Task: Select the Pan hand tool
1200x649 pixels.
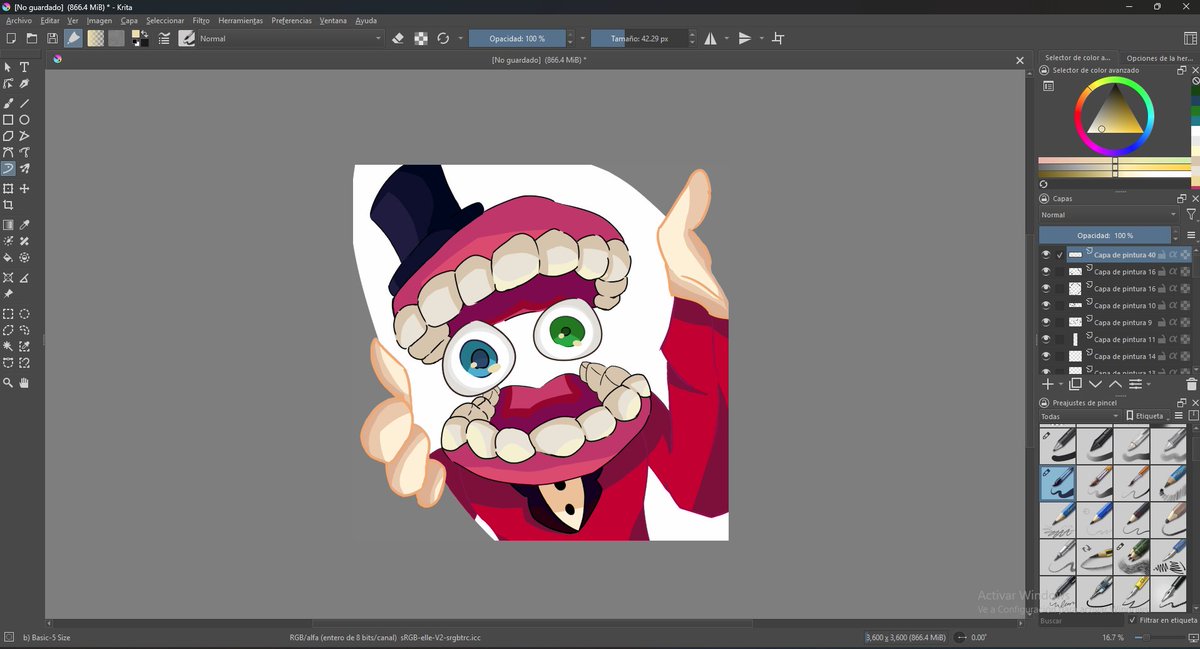Action: coord(25,383)
